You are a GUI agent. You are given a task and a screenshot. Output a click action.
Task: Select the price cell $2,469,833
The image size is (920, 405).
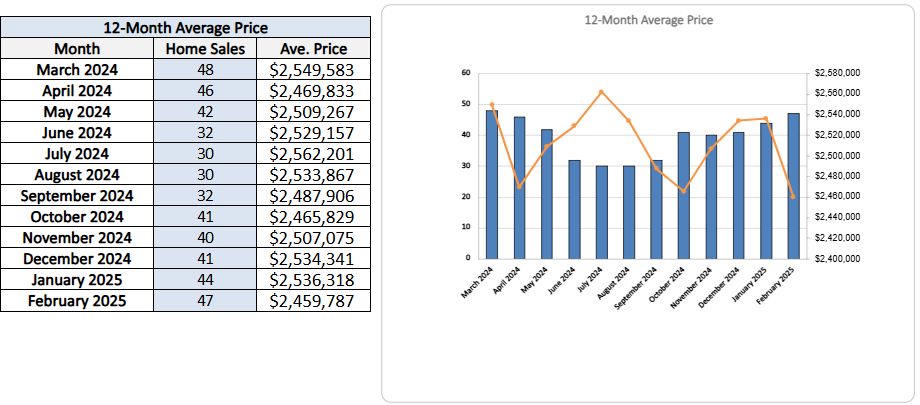(314, 91)
